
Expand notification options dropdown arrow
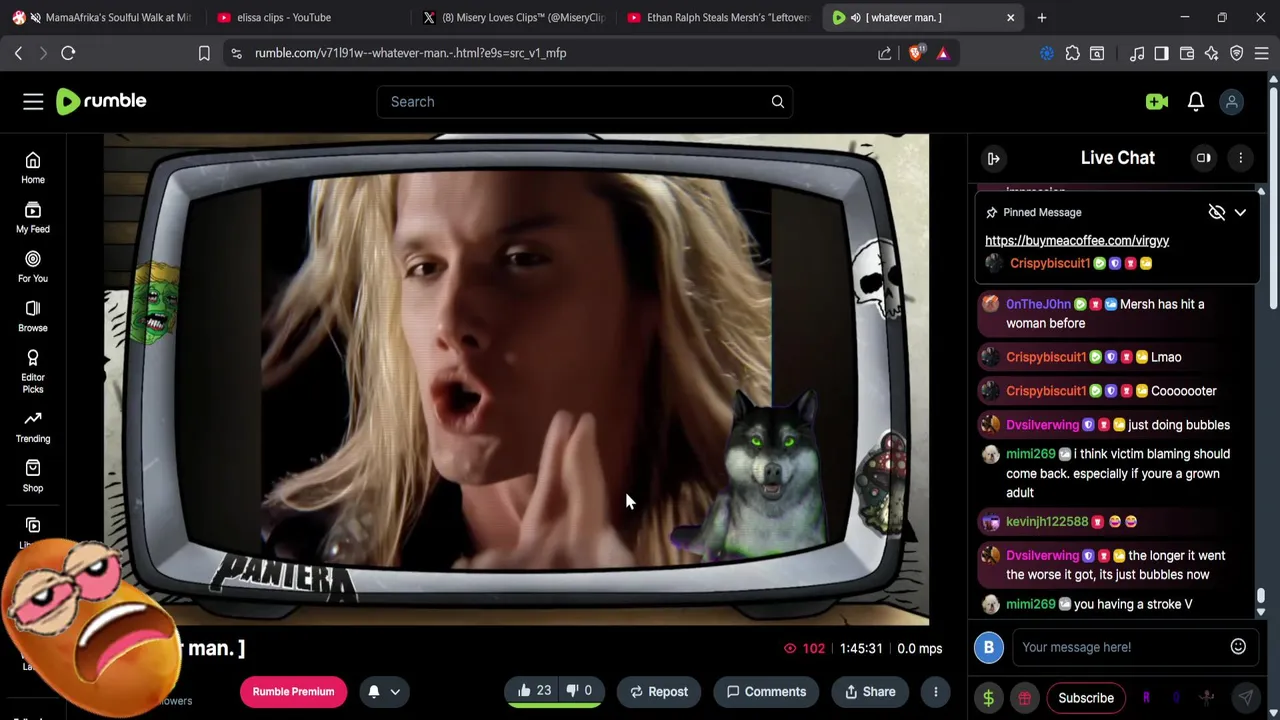(x=395, y=692)
